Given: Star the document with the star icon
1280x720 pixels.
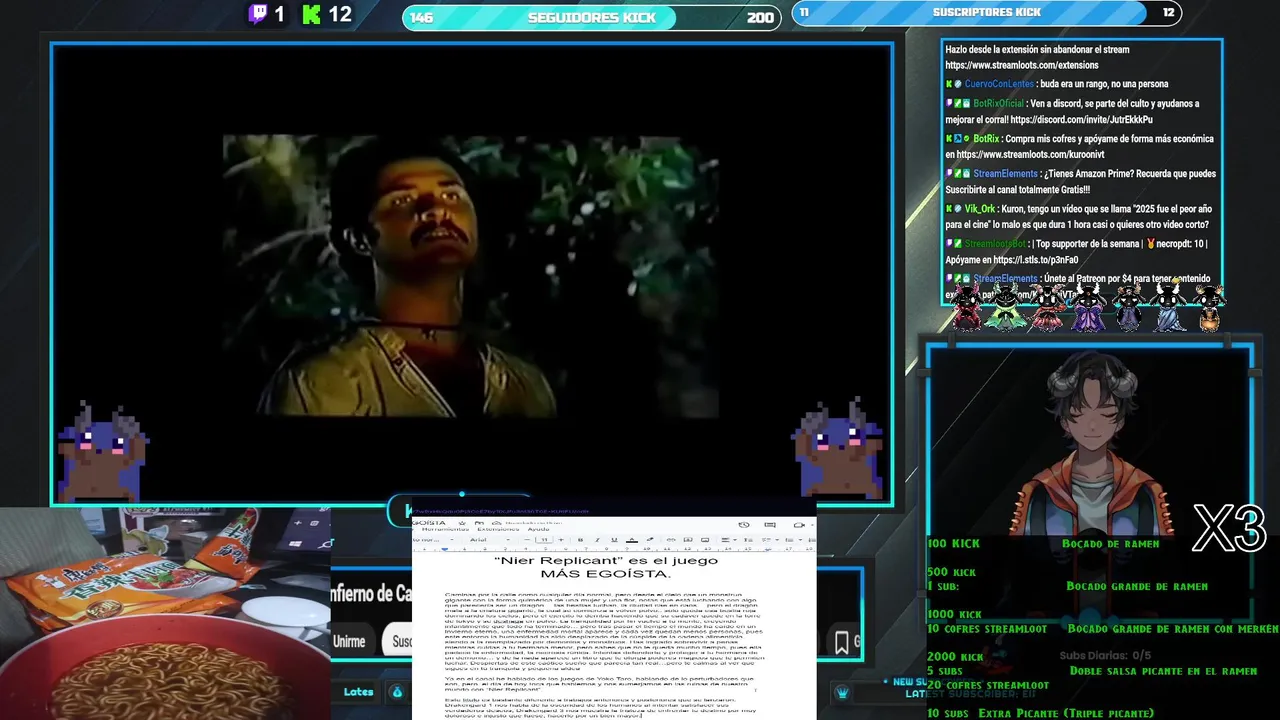Looking at the screenshot, I should [463, 523].
